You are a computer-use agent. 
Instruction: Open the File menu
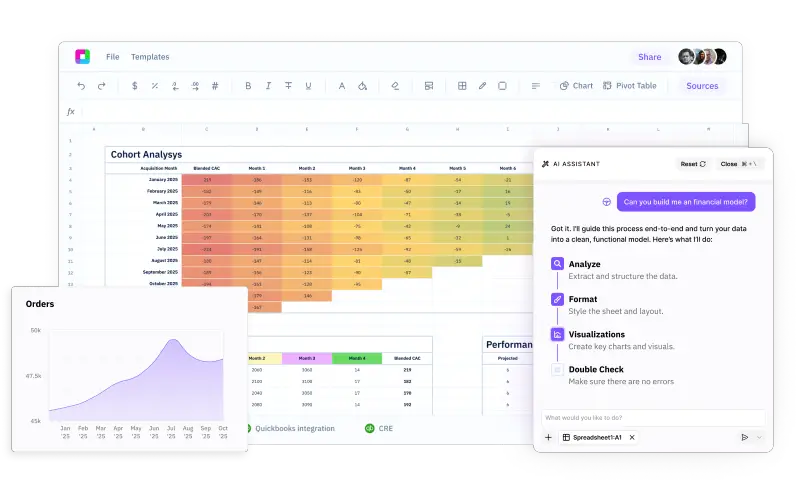tap(113, 57)
